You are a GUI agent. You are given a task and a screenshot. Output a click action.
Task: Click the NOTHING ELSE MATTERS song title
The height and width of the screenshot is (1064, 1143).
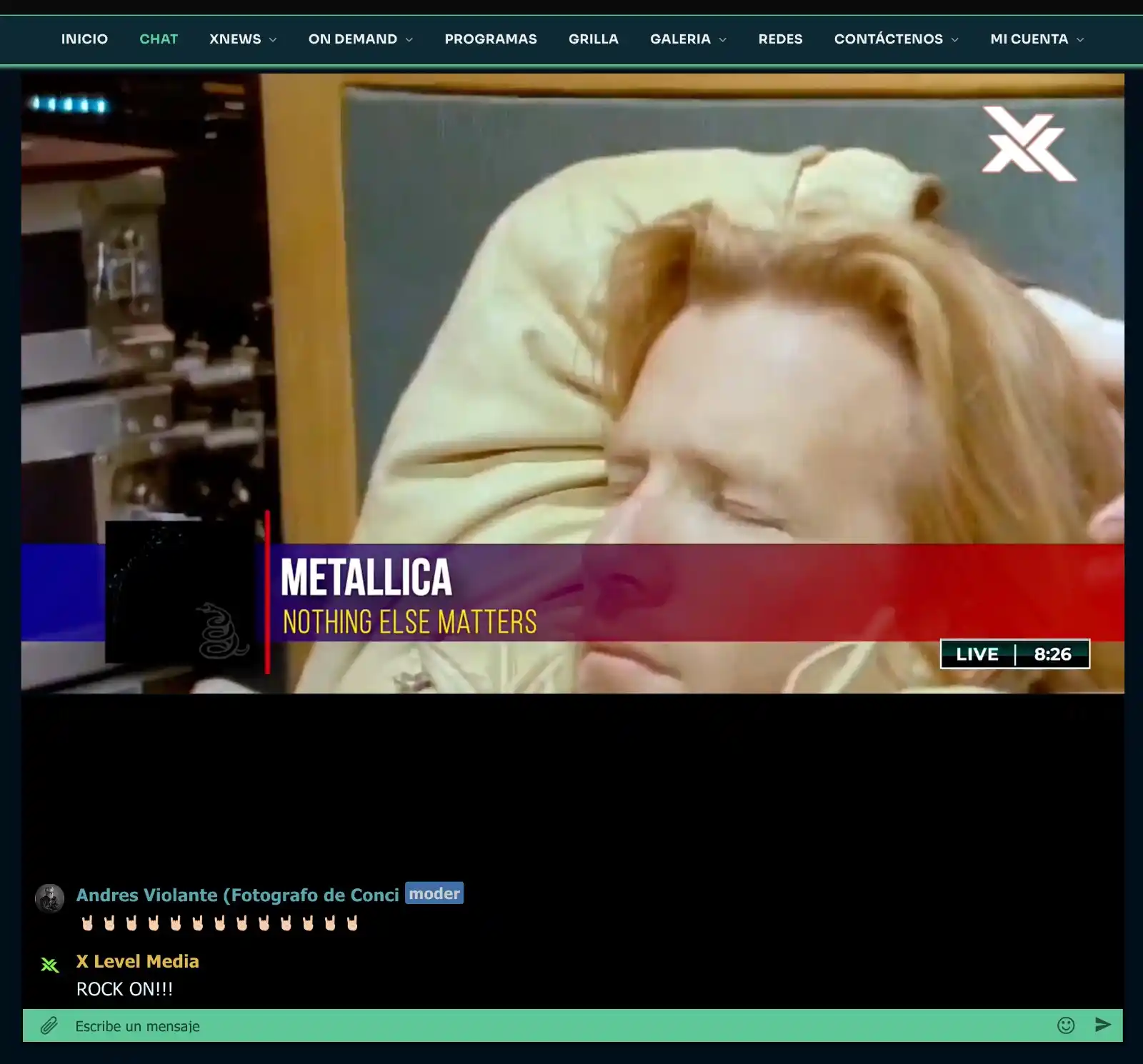pyautogui.click(x=409, y=622)
